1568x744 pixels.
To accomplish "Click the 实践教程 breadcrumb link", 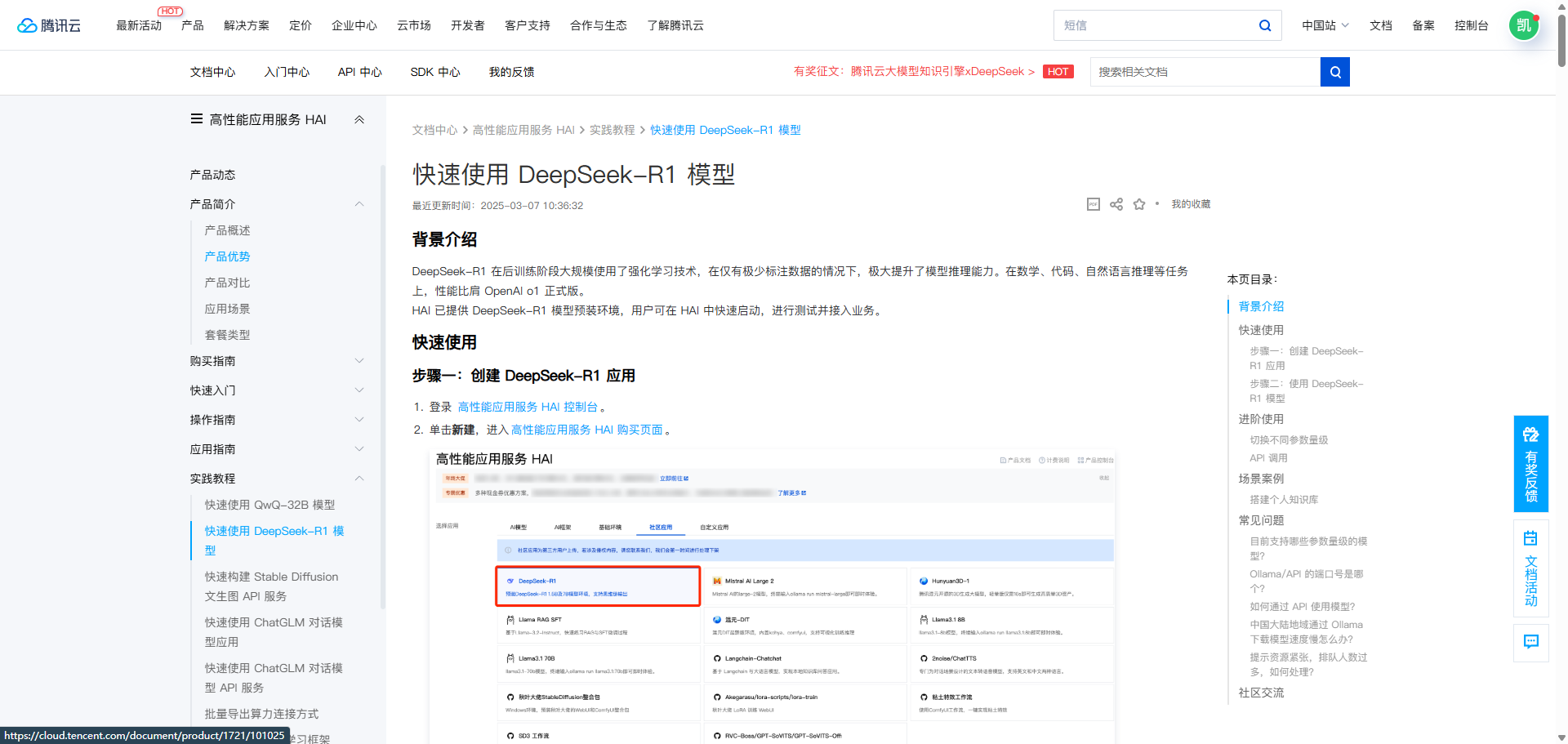I will 612,130.
